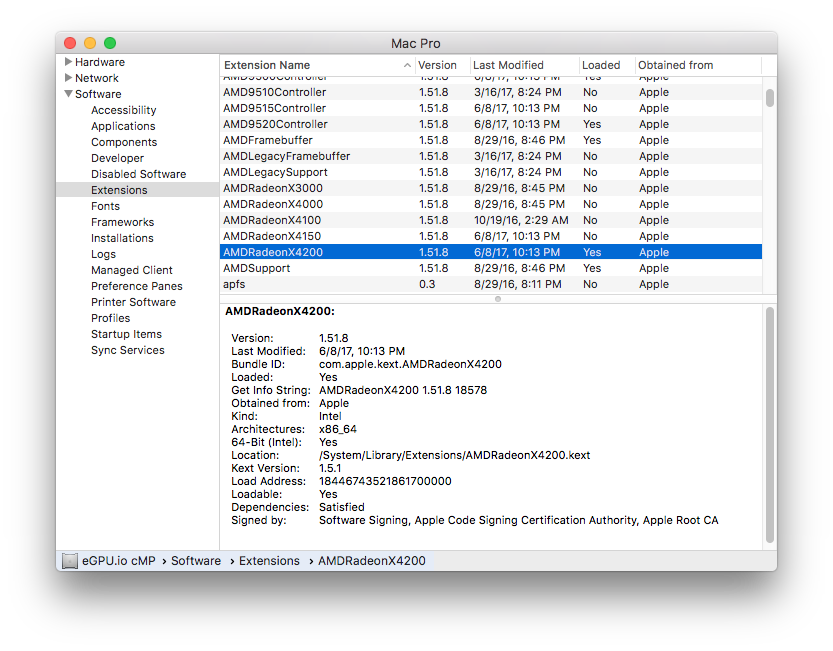Click Software in the path bar

pos(196,561)
